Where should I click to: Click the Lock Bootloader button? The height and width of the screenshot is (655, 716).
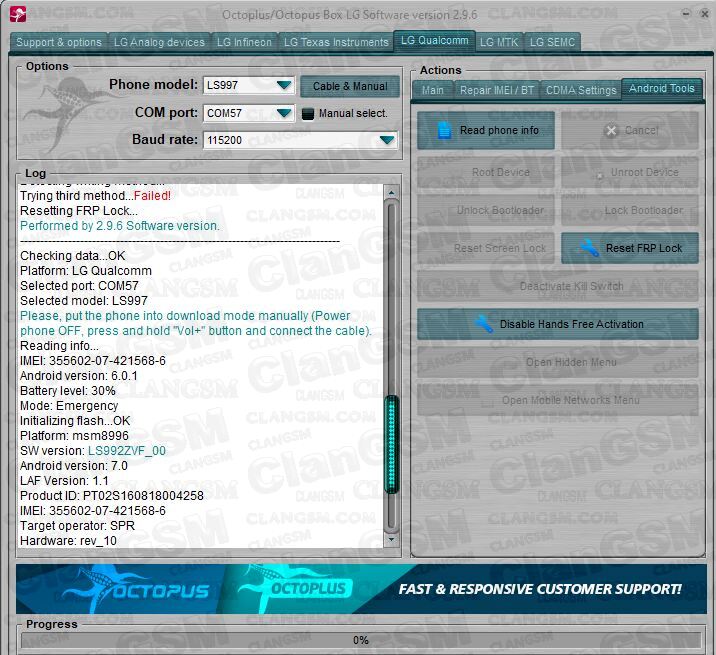[x=630, y=210]
